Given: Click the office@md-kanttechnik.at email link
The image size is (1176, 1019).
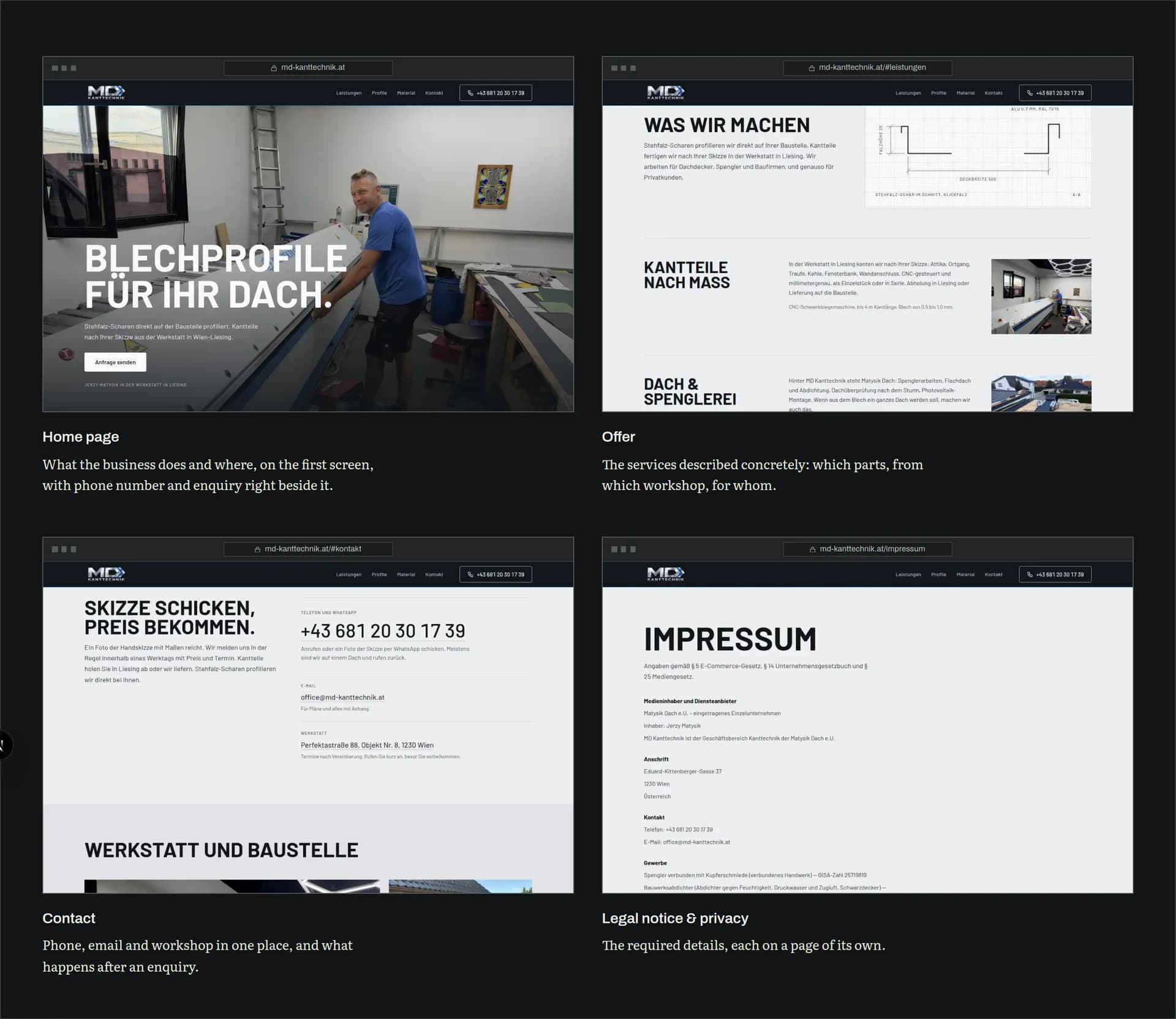Looking at the screenshot, I should [342, 698].
